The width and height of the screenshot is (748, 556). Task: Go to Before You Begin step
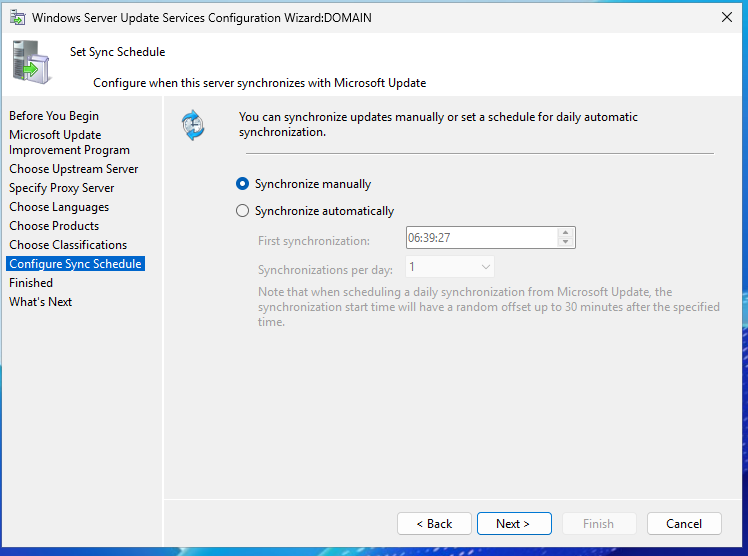54,116
